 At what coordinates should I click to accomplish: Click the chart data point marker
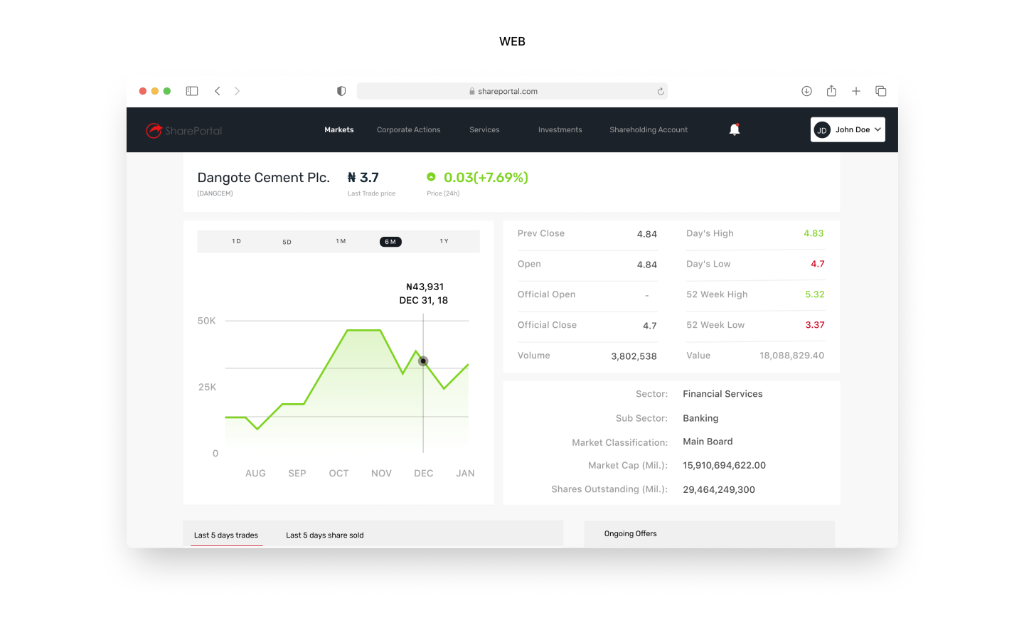[423, 361]
